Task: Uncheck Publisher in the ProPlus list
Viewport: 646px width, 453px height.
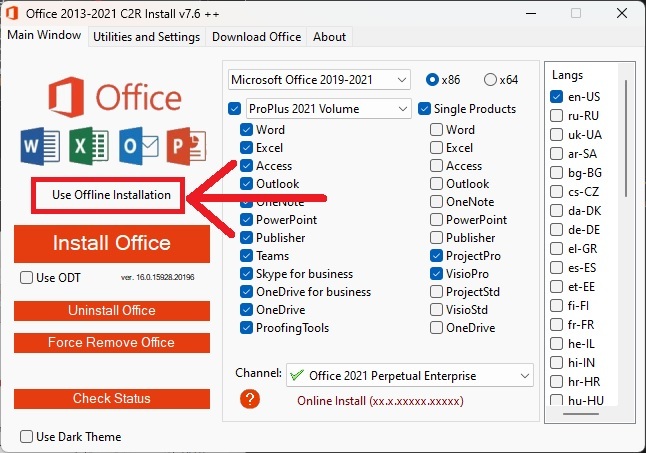Action: [x=246, y=238]
